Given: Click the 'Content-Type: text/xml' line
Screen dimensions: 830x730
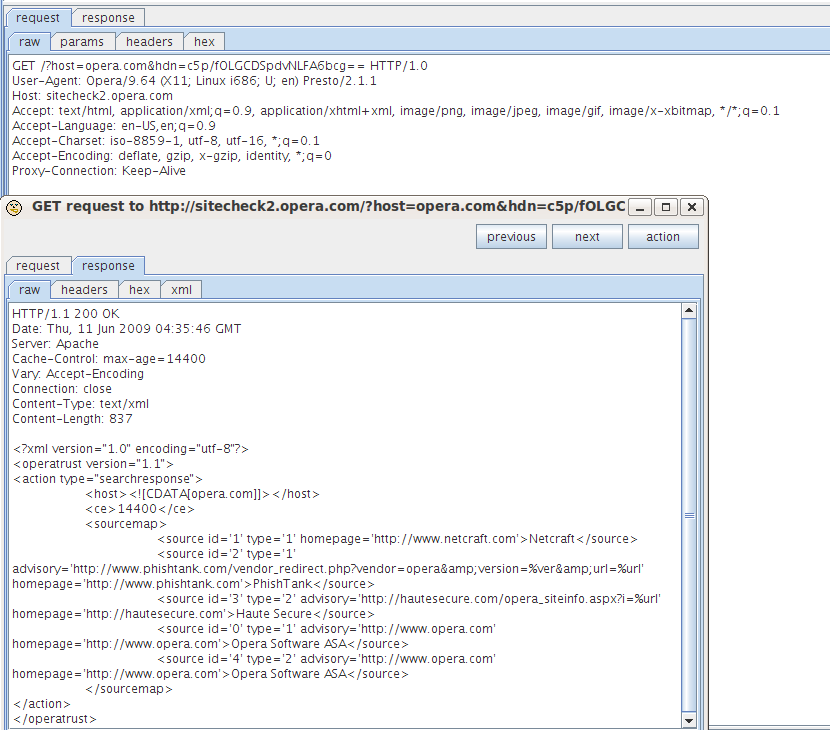Looking at the screenshot, I should 80,404.
